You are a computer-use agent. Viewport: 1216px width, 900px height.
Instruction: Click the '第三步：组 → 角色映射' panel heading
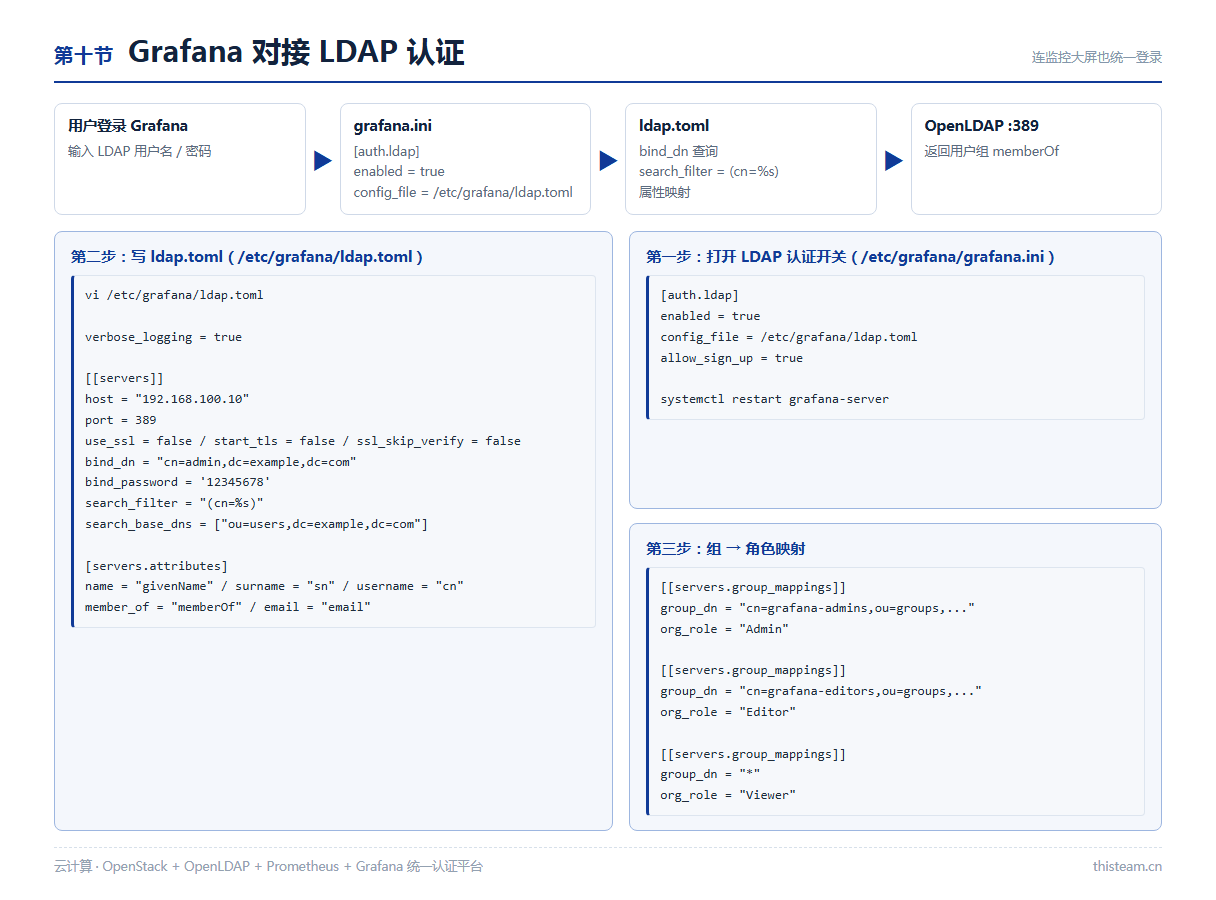[726, 549]
